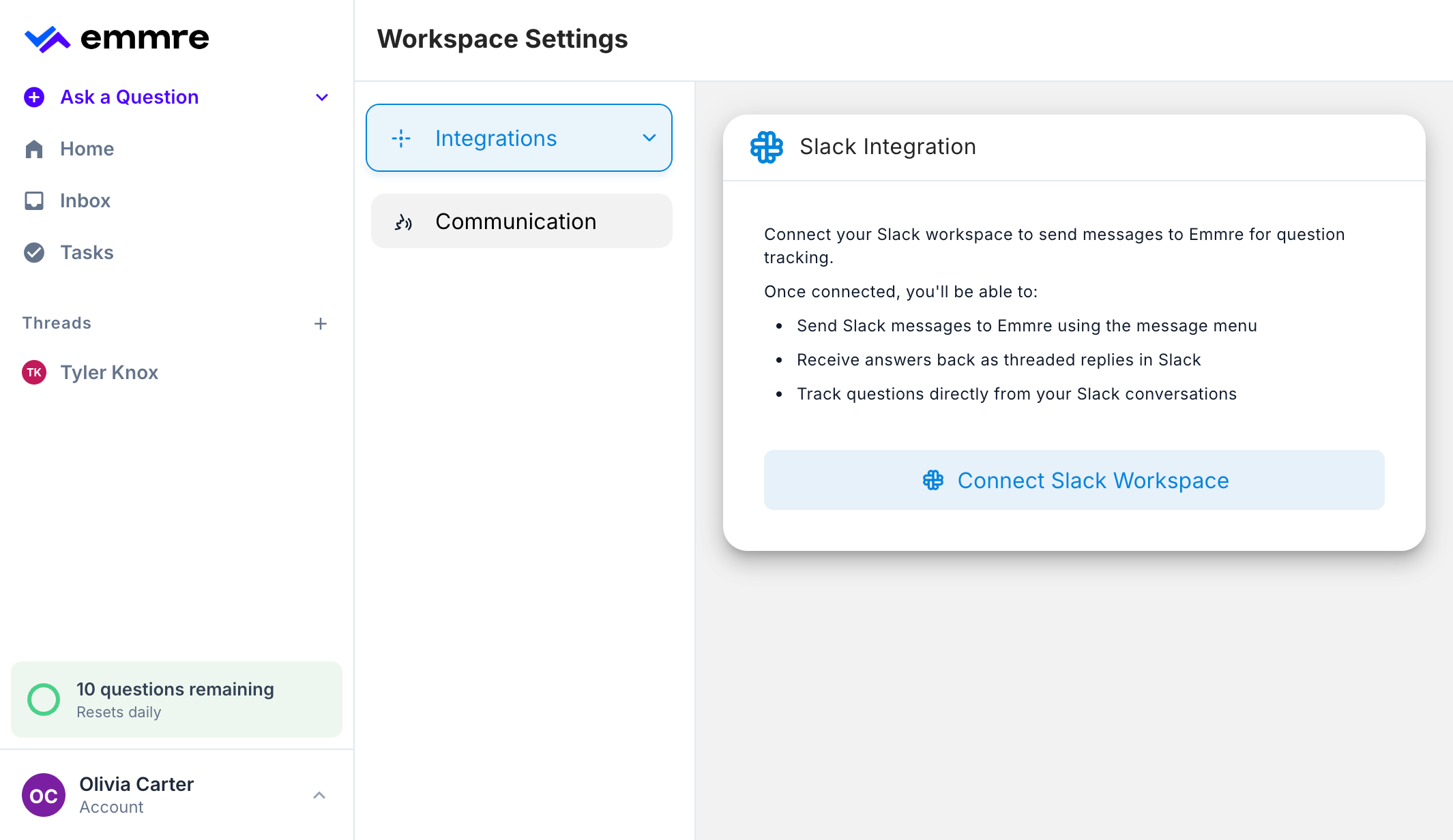This screenshot has height=840, width=1453.
Task: Open the Olivia Carter account chevron
Action: coord(319,795)
